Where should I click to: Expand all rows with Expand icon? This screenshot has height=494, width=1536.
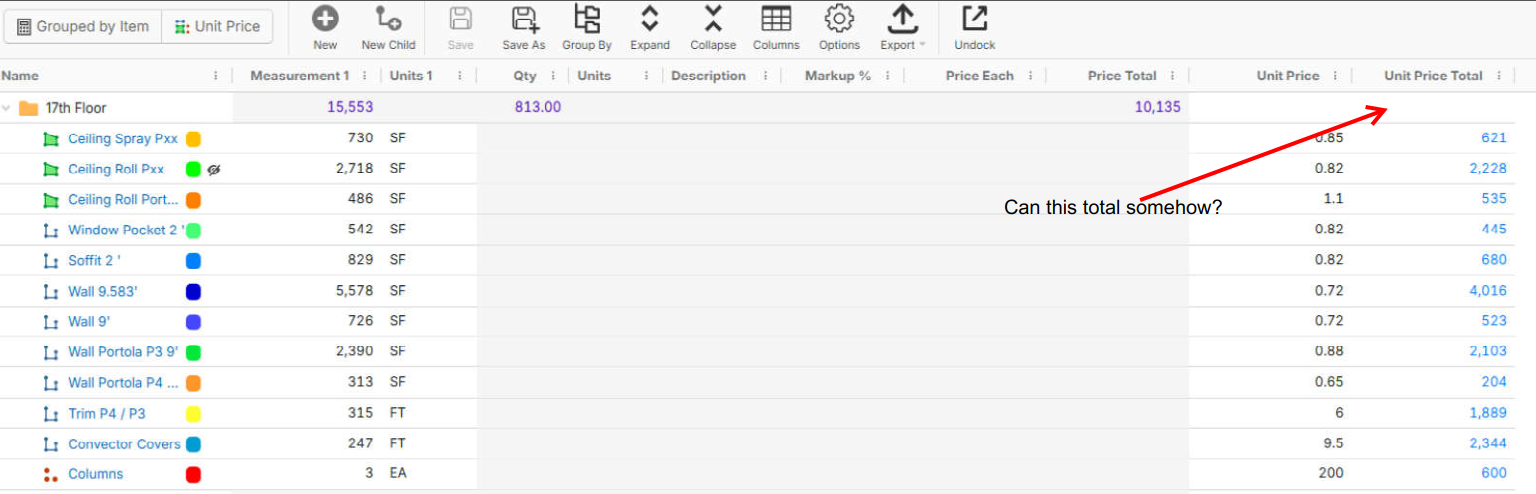[x=649, y=19]
